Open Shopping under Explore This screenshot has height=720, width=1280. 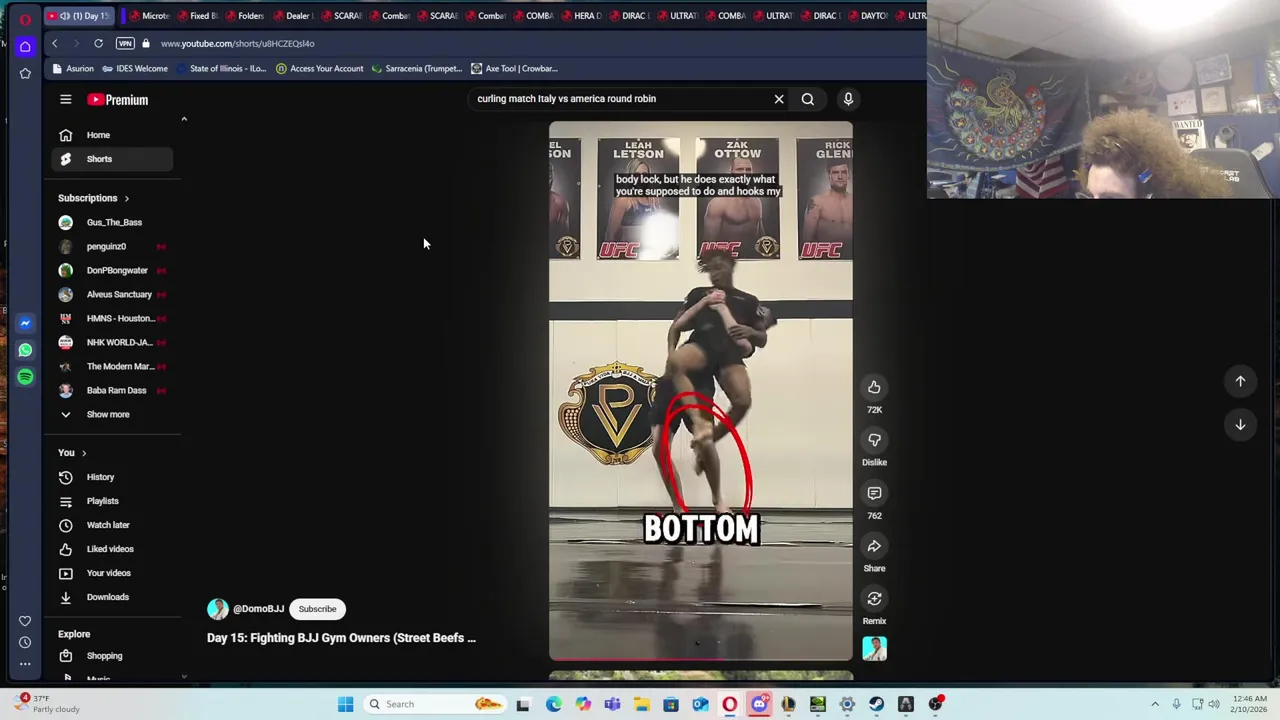click(111, 656)
